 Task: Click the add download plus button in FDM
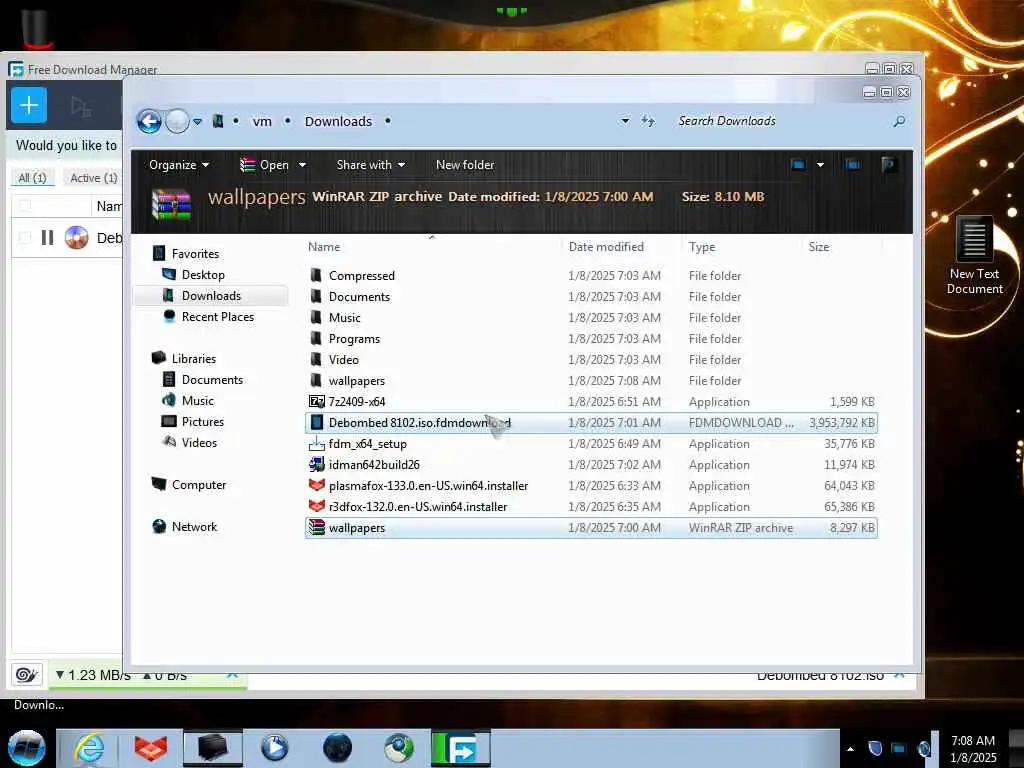(29, 105)
